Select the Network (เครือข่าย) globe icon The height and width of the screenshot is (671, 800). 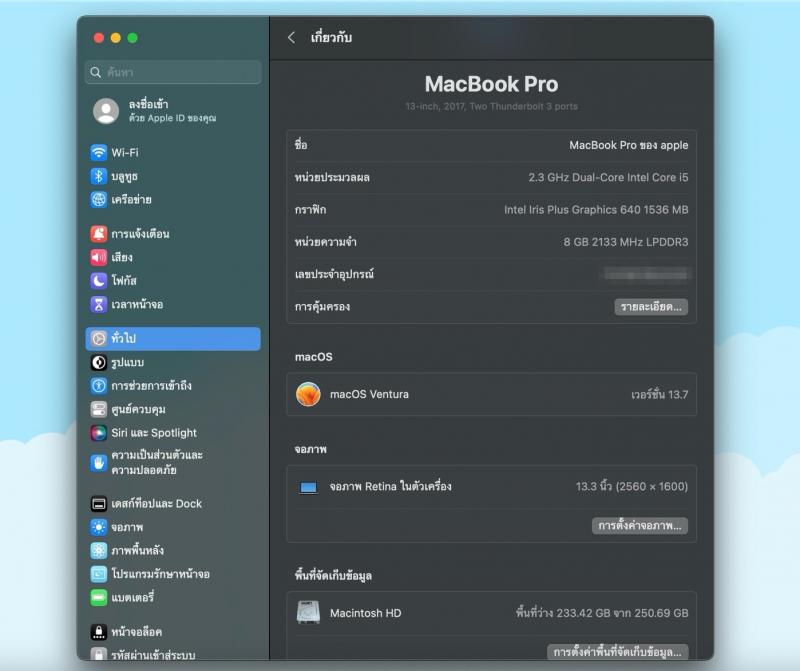99,199
